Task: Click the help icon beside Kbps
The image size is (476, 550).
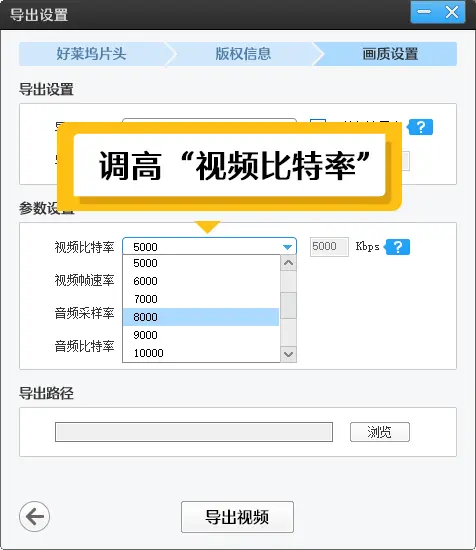Action: coord(397,247)
